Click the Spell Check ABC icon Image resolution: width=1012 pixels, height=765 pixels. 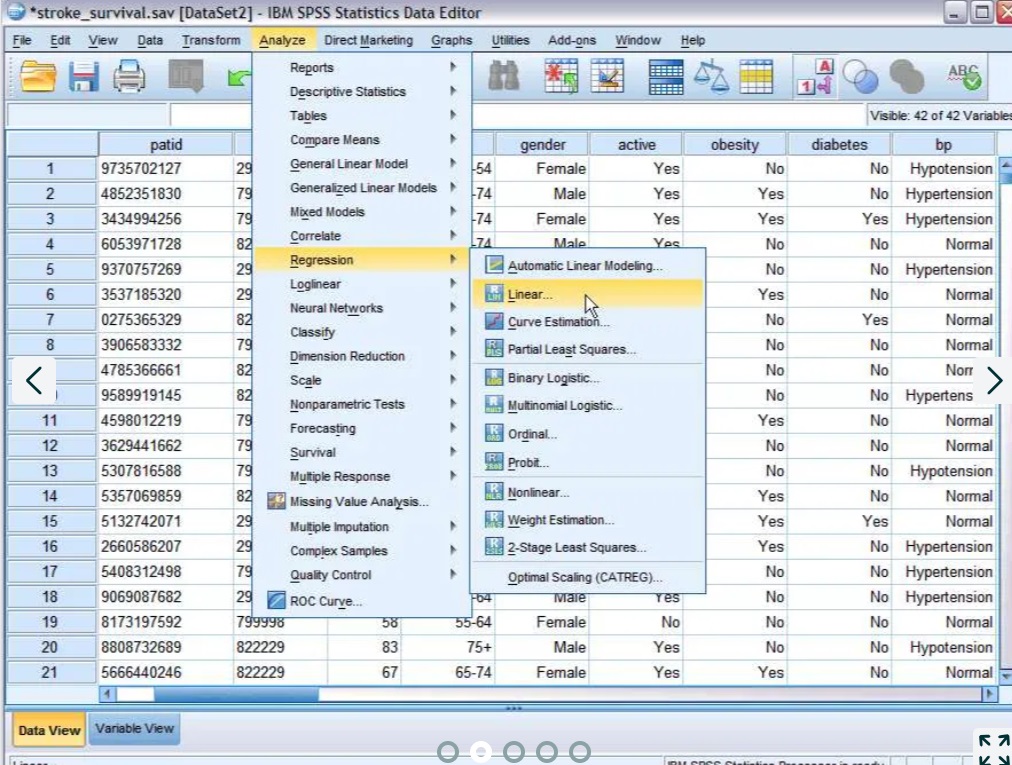964,77
